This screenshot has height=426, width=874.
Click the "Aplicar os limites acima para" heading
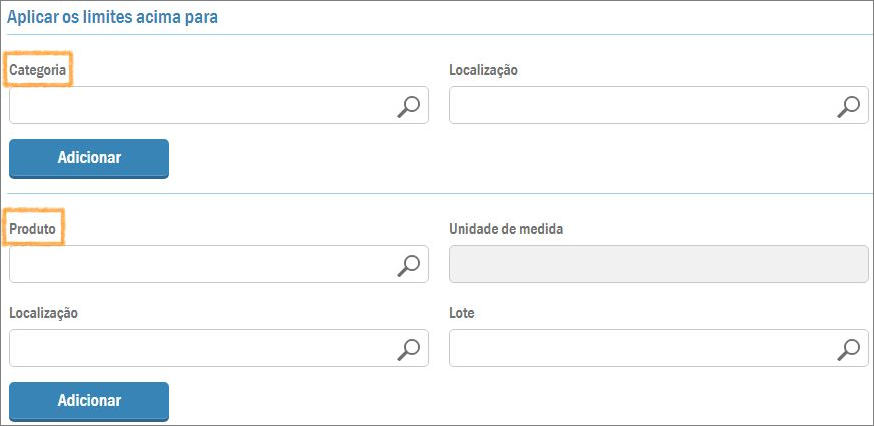pyautogui.click(x=113, y=17)
